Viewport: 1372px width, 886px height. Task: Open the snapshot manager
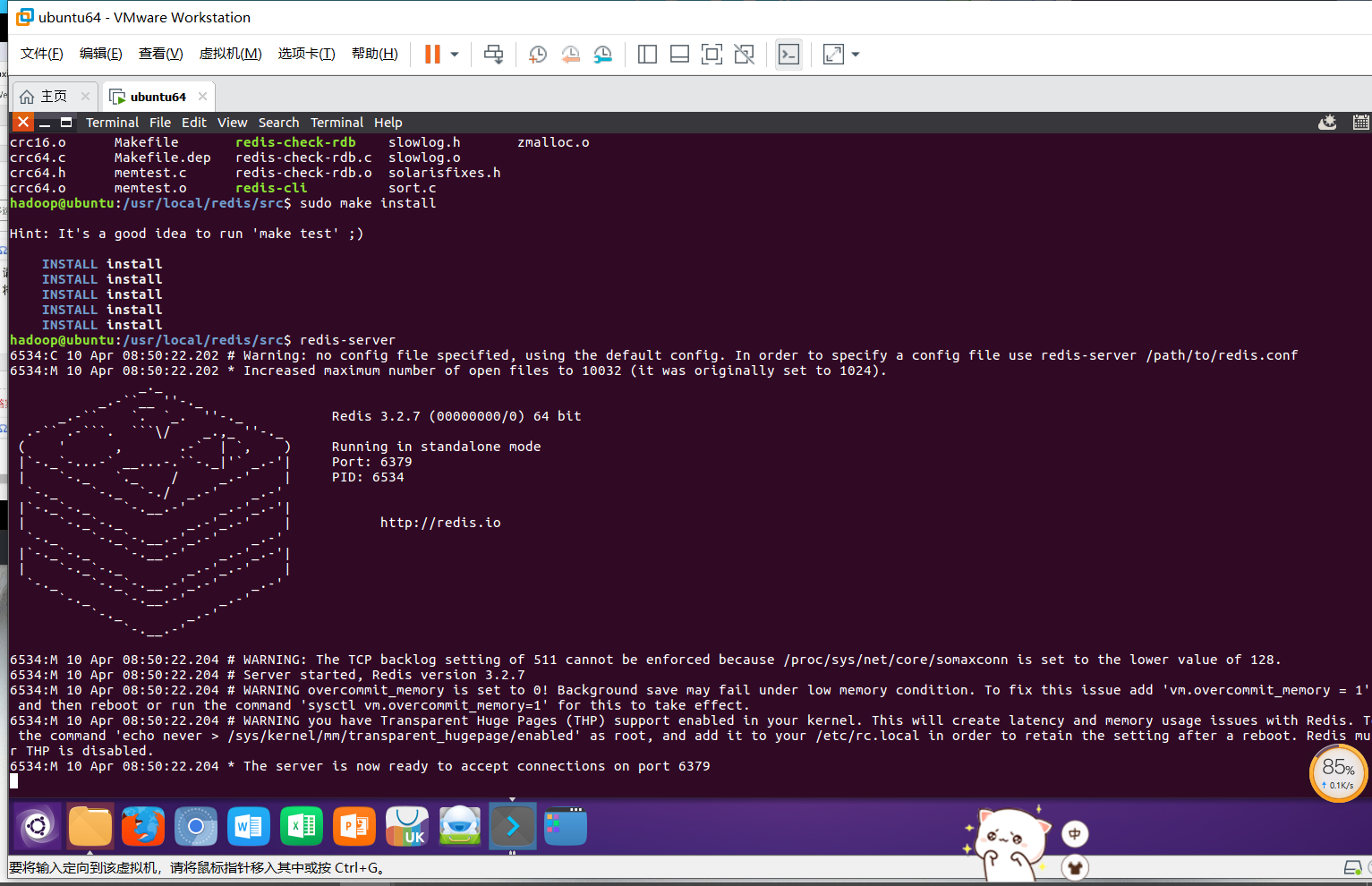point(603,55)
